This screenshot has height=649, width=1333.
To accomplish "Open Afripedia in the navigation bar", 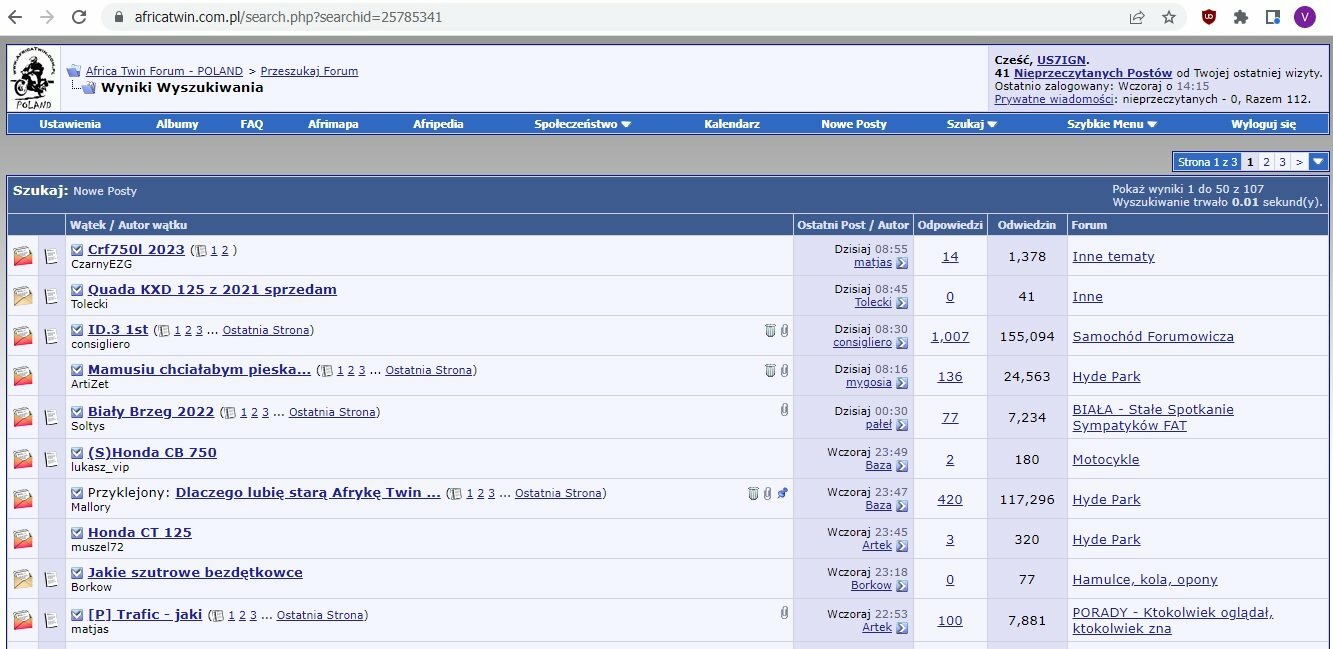I will [x=438, y=124].
